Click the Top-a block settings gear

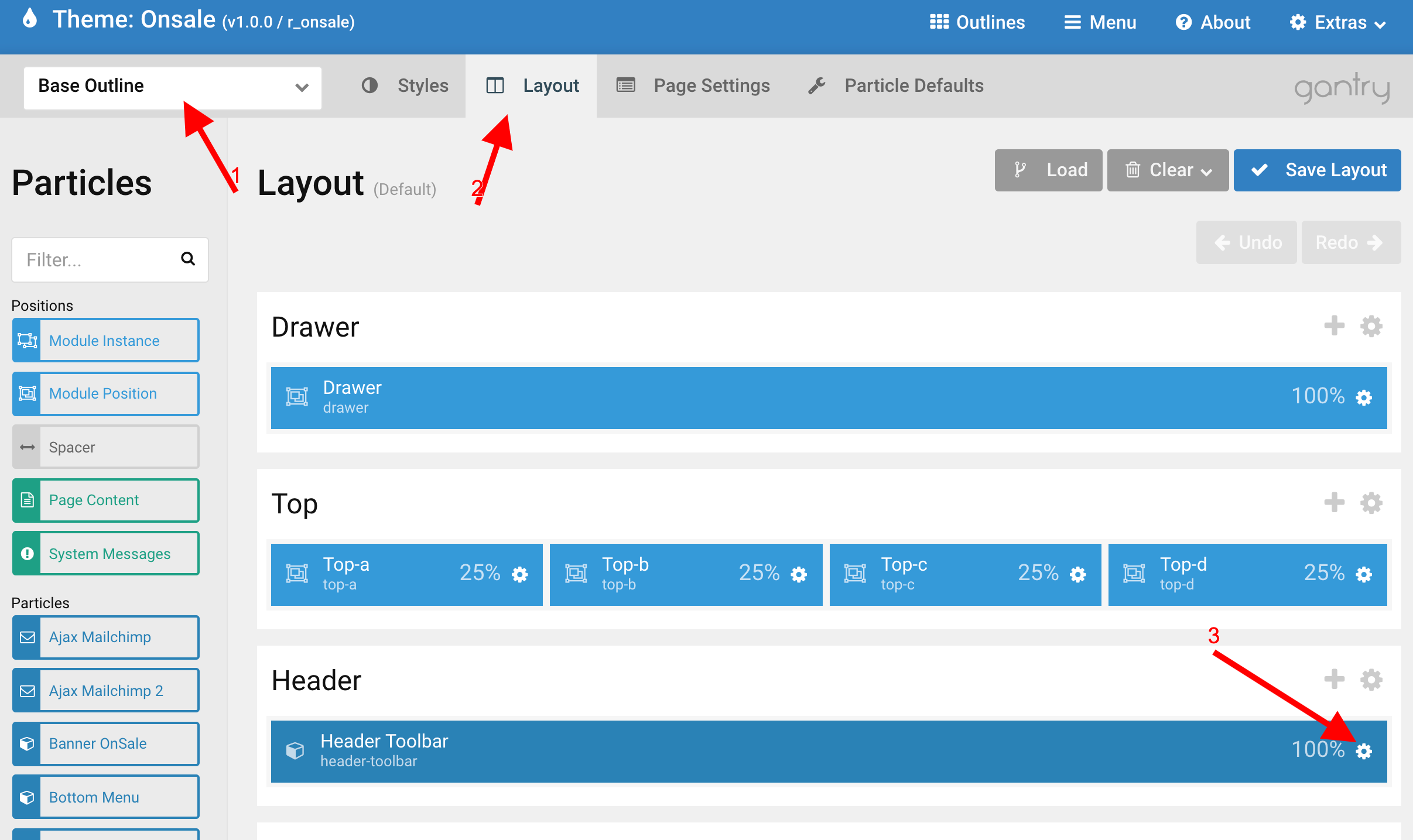pos(519,574)
